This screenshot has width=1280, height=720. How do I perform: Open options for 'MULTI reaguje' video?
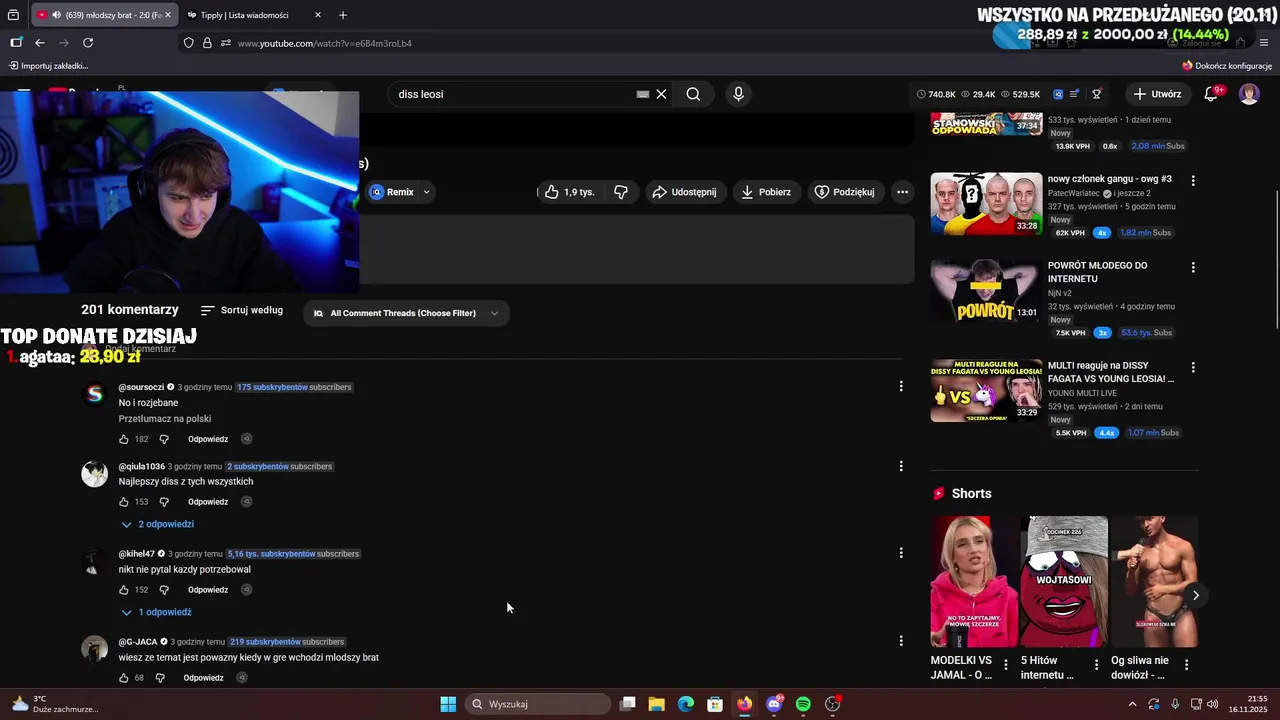point(1192,368)
